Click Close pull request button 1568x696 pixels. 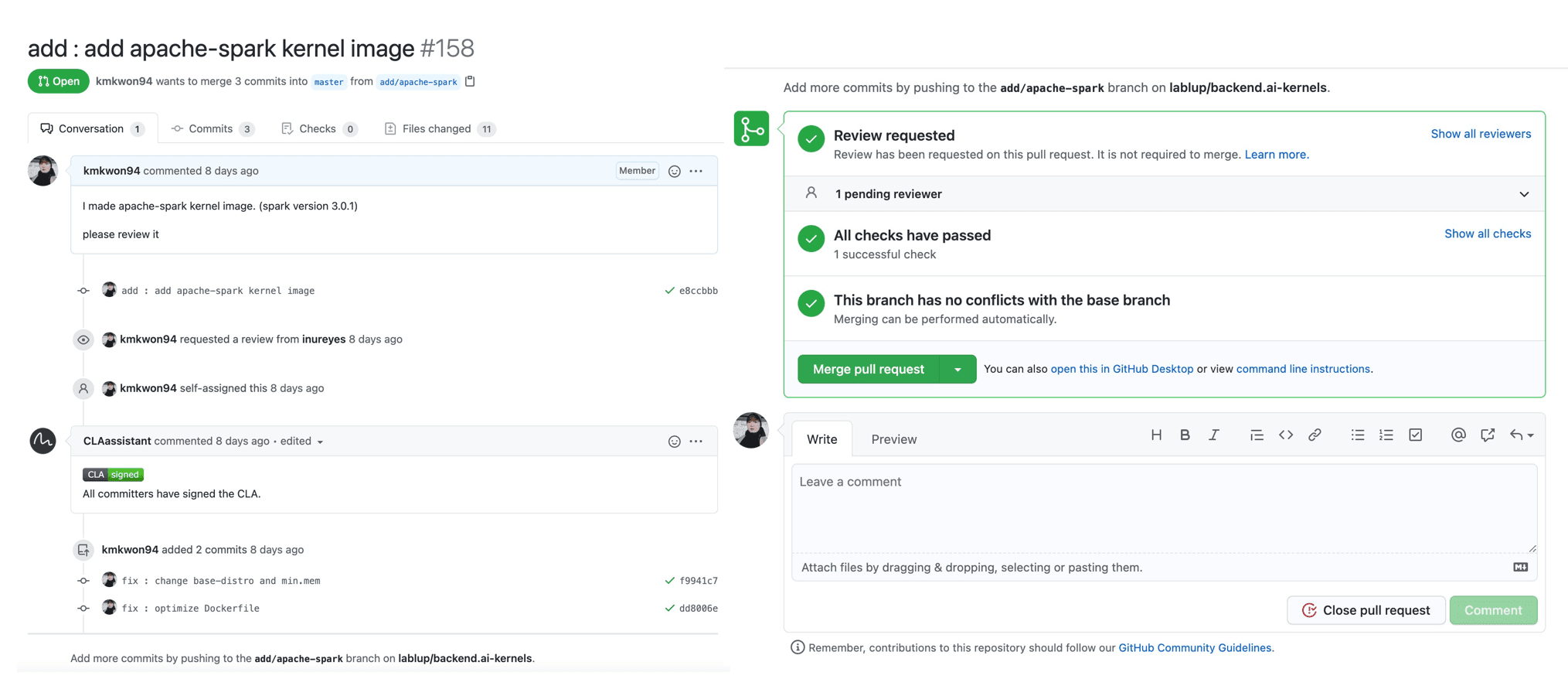[x=1365, y=610]
